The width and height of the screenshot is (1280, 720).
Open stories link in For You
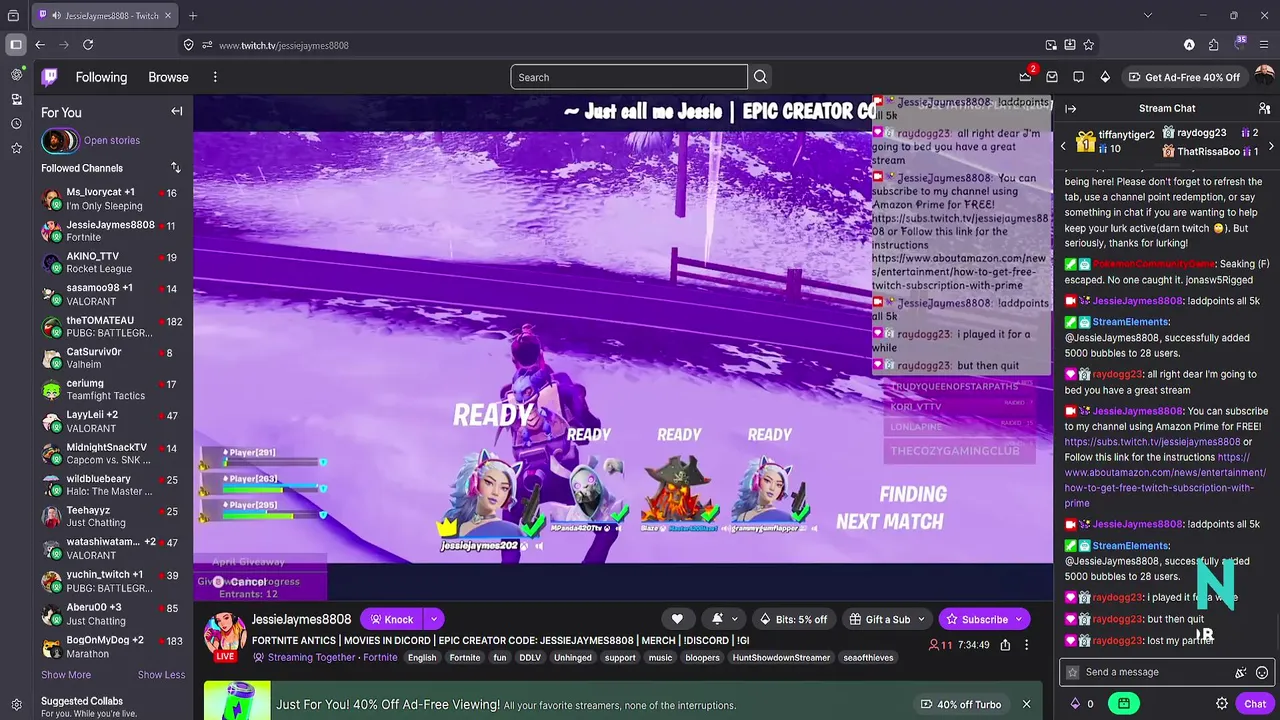(112, 140)
